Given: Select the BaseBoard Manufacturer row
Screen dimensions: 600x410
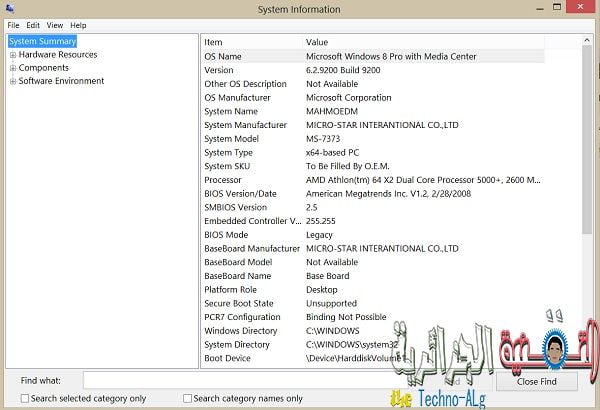Looking at the screenshot, I should pos(373,248).
